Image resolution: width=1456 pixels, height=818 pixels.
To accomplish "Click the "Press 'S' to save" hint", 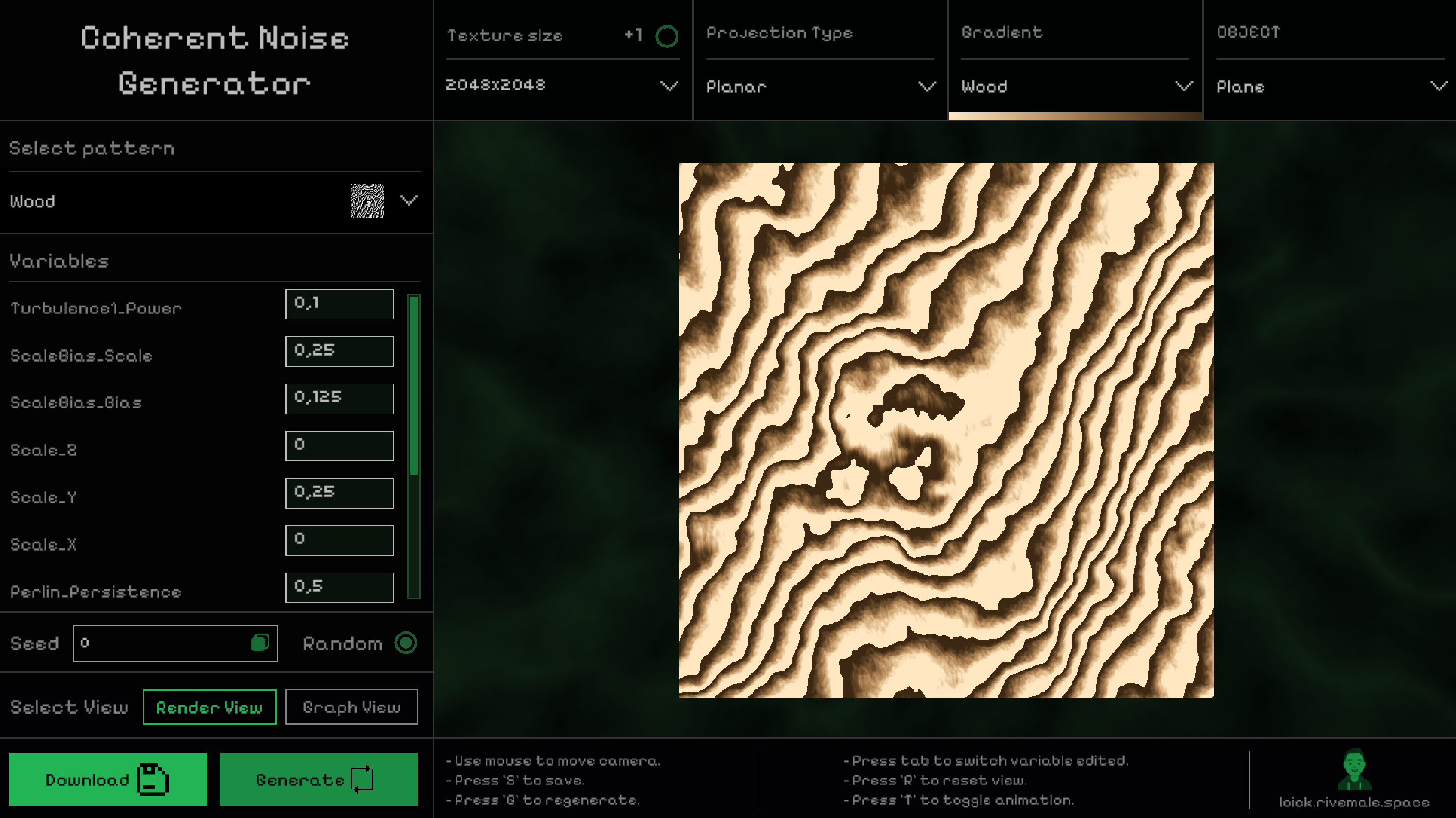I will pyautogui.click(x=515, y=780).
